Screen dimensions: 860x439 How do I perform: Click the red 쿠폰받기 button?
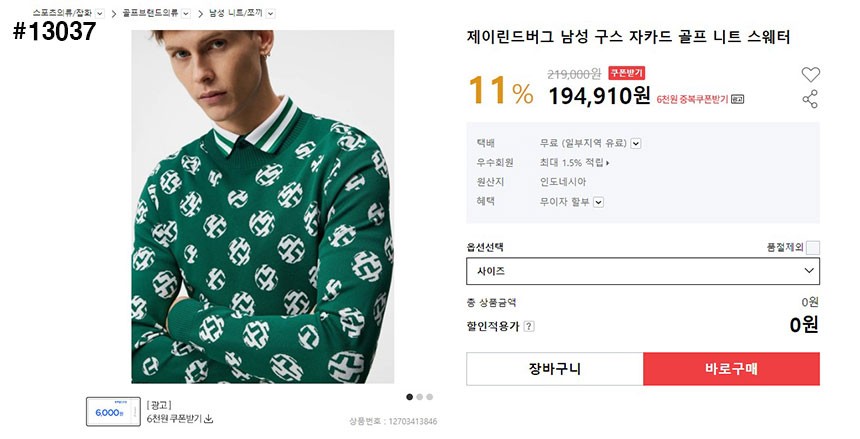point(627,73)
